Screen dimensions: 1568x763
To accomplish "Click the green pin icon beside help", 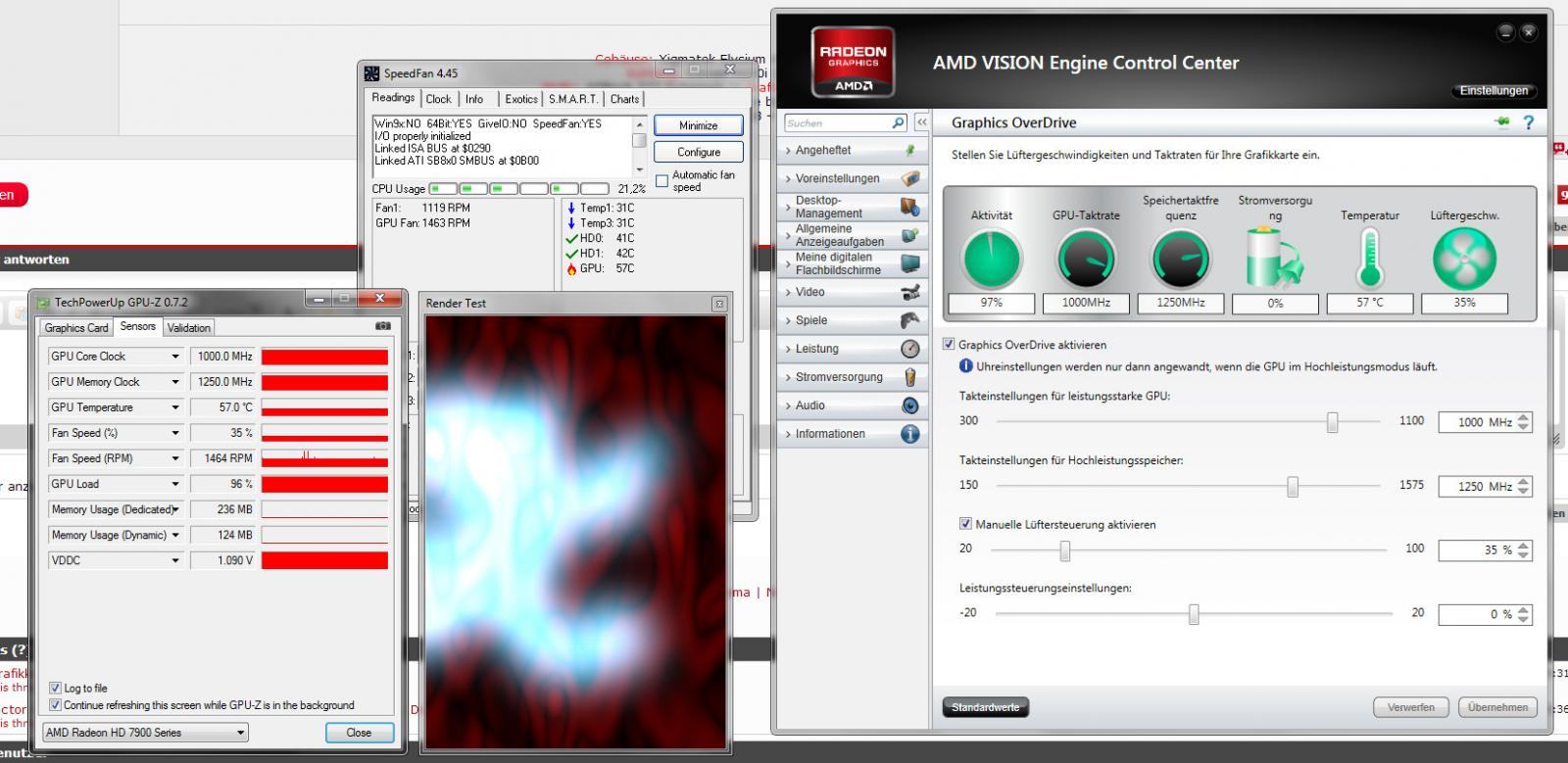I will click(1501, 122).
